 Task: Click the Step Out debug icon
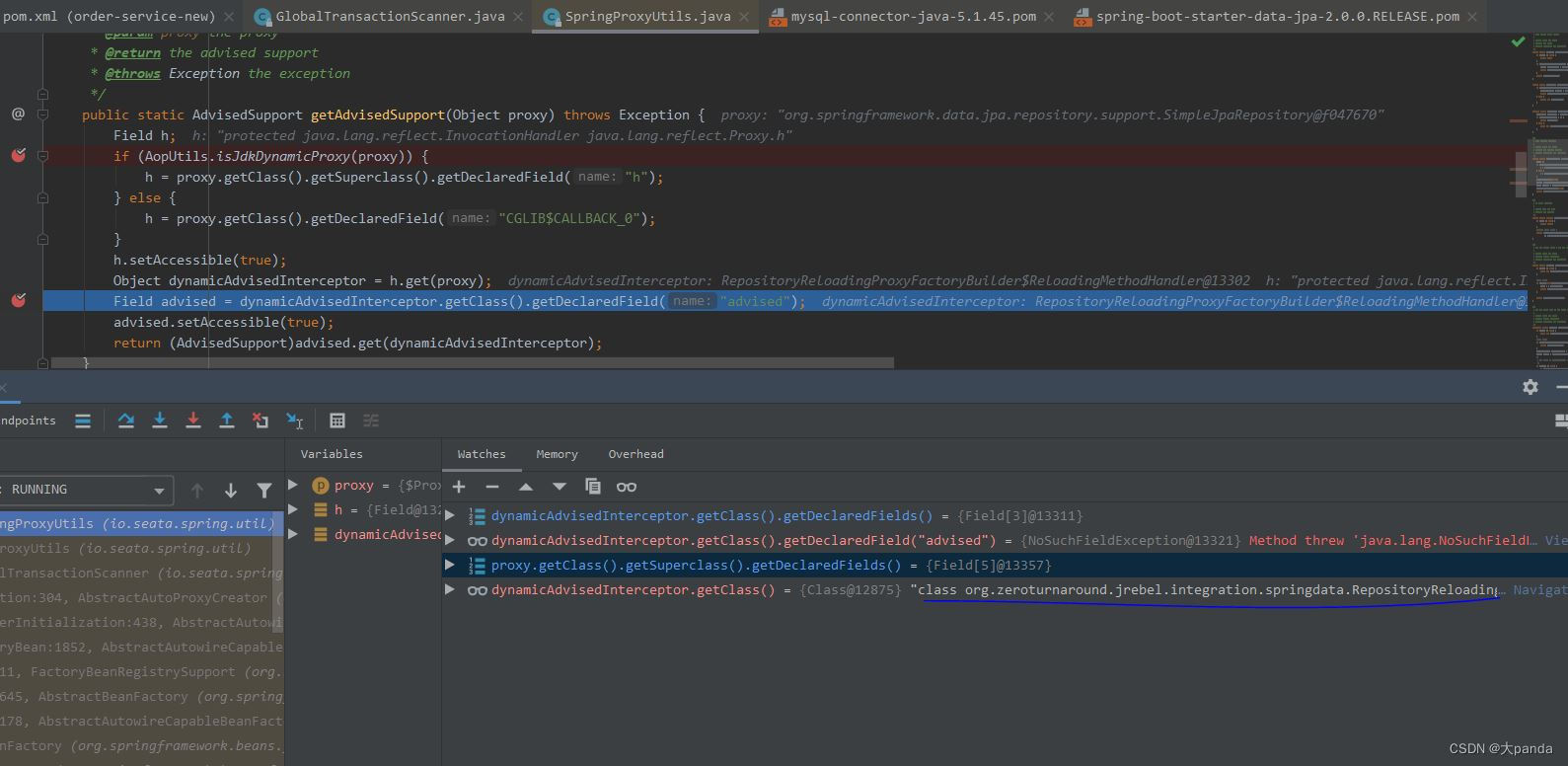click(x=226, y=421)
